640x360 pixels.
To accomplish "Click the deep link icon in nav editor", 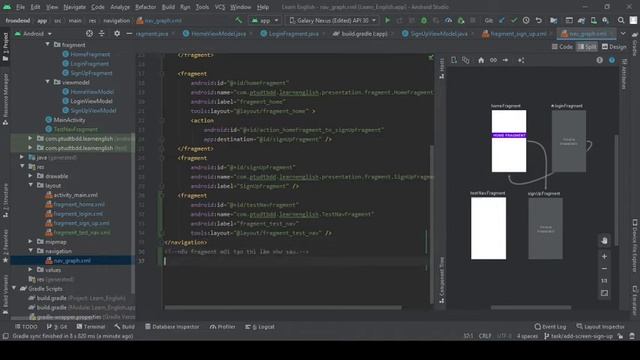I will pos(493,60).
